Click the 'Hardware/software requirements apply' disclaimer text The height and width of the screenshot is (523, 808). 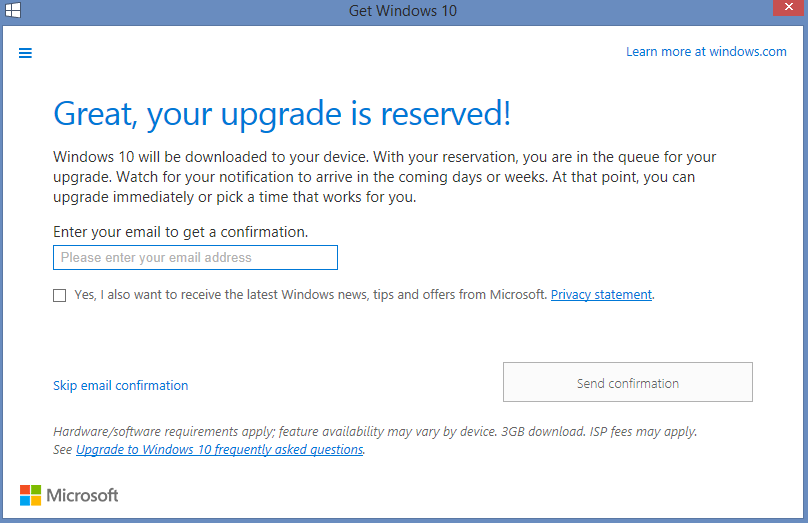click(x=375, y=431)
